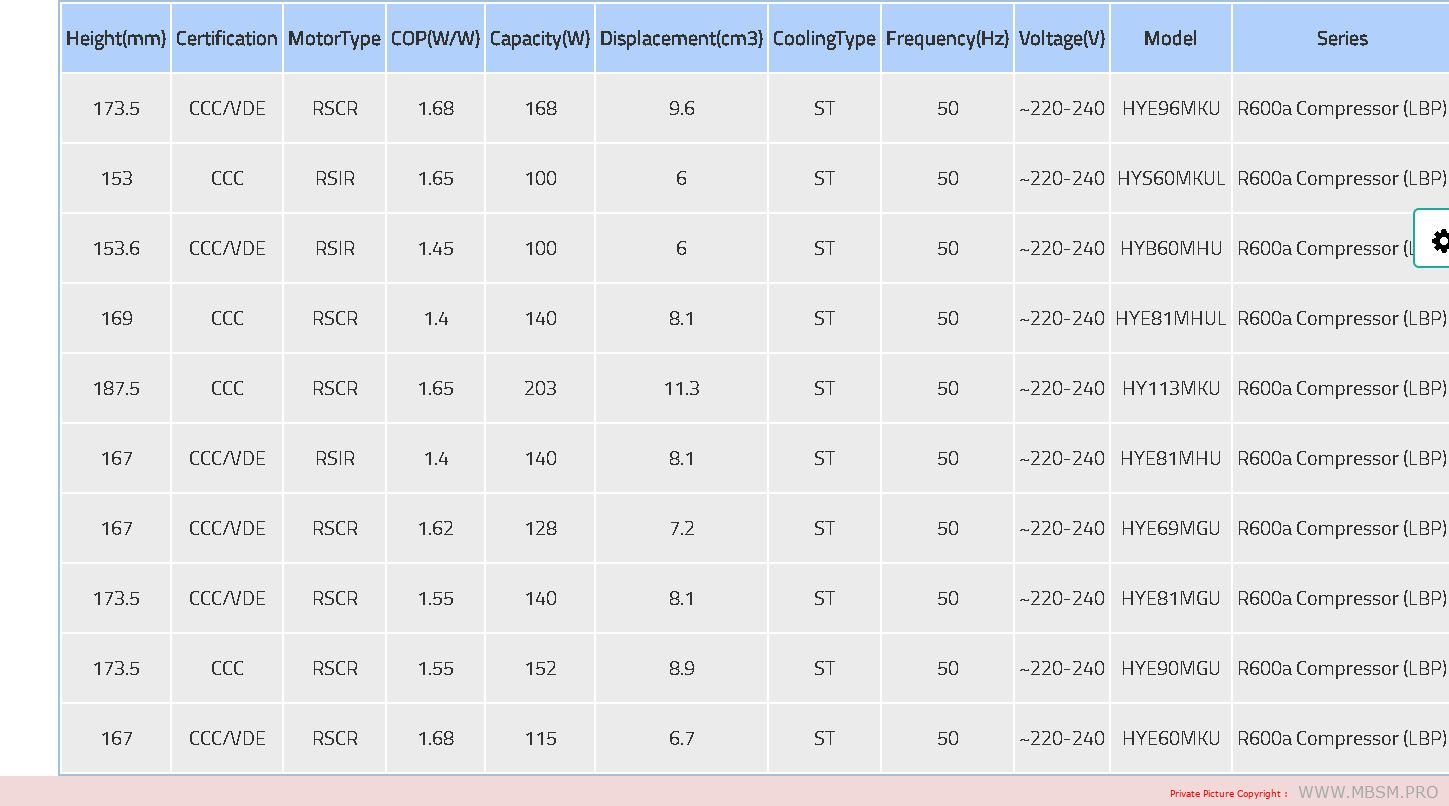Sort by the COP(W/W) column header

point(435,39)
